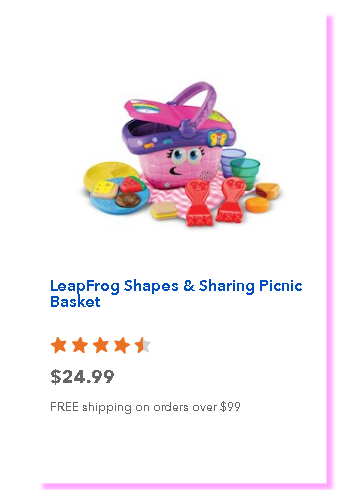Select the fourth orange rating star

tap(122, 345)
